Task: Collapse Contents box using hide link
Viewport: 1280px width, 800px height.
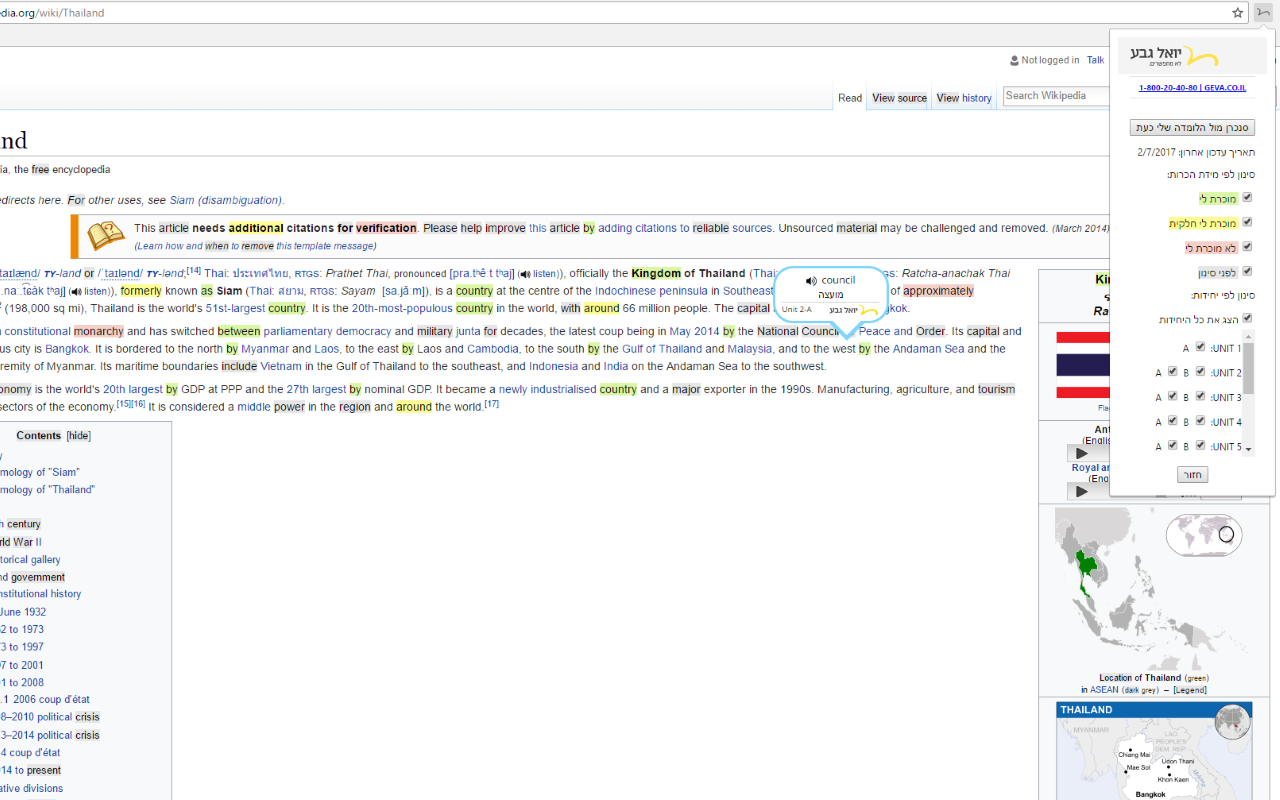Action: [x=78, y=436]
